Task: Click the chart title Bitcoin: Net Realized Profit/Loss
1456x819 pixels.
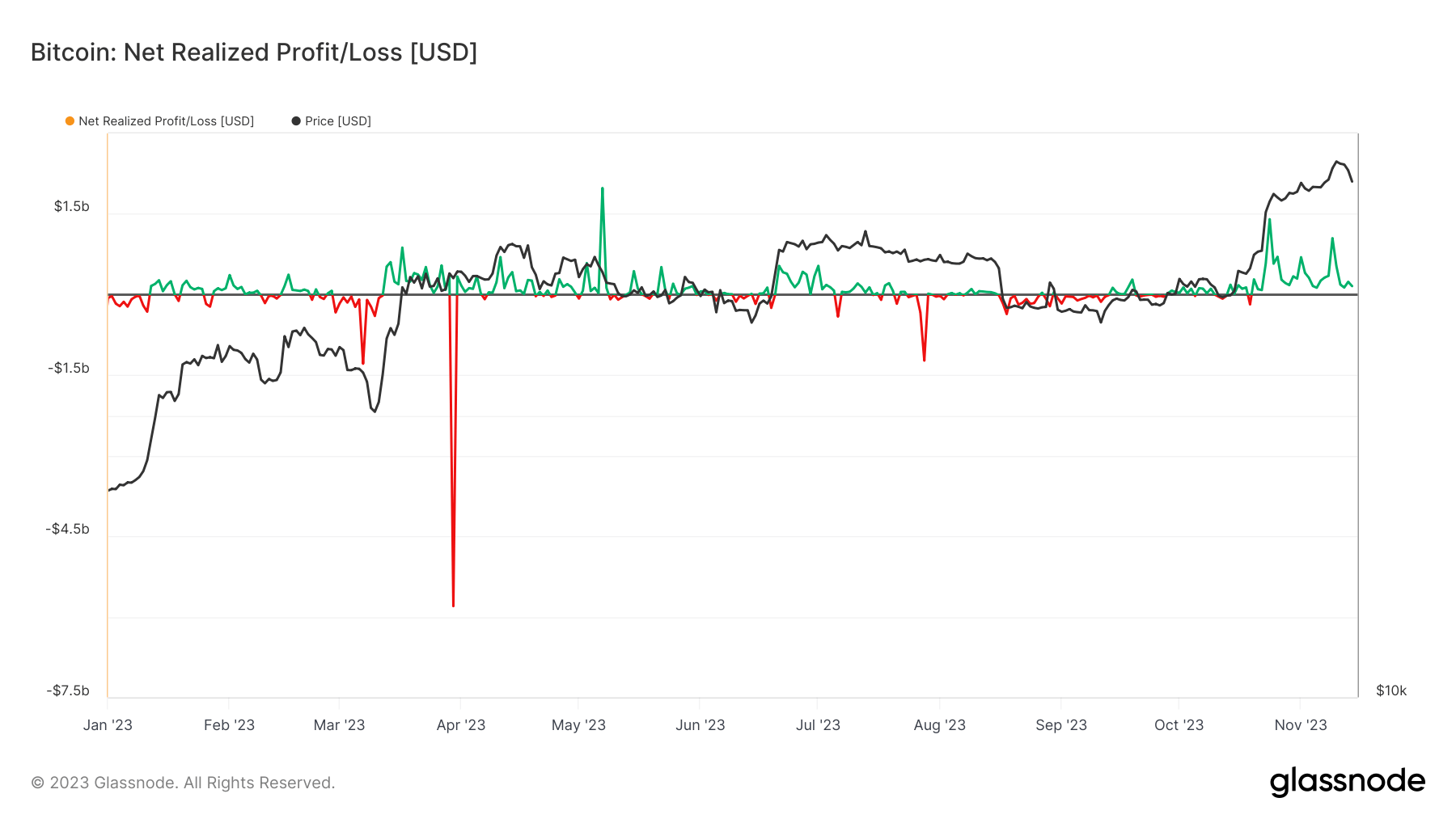Action: 254,53
